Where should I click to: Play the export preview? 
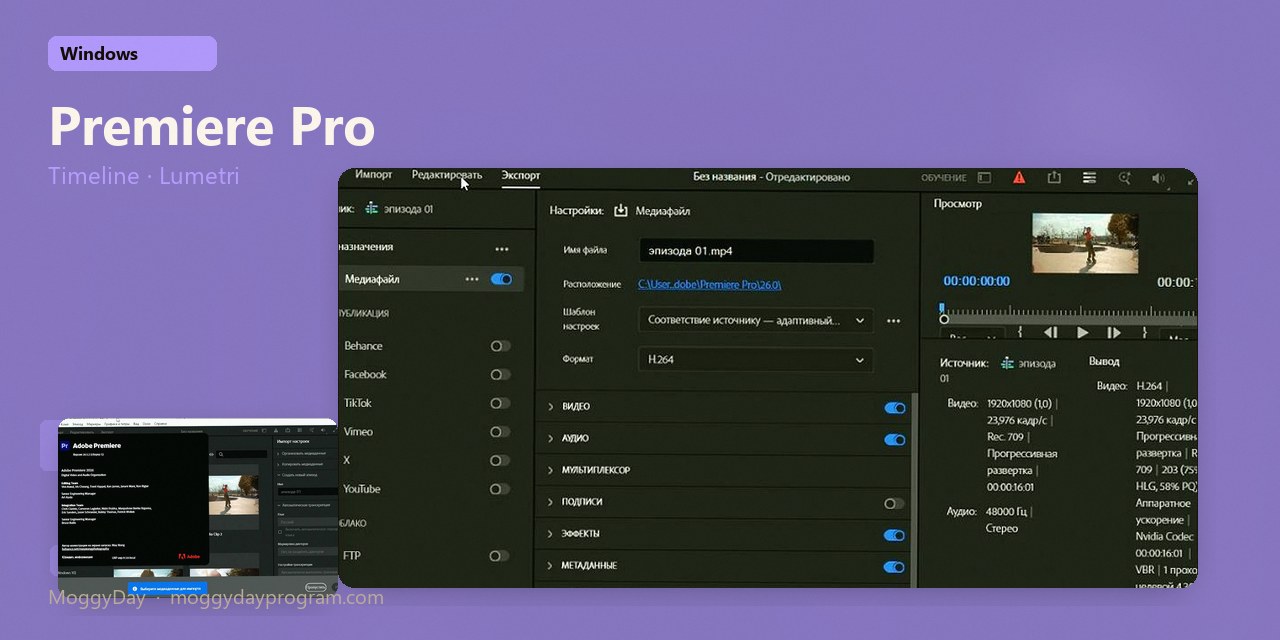pos(1082,332)
